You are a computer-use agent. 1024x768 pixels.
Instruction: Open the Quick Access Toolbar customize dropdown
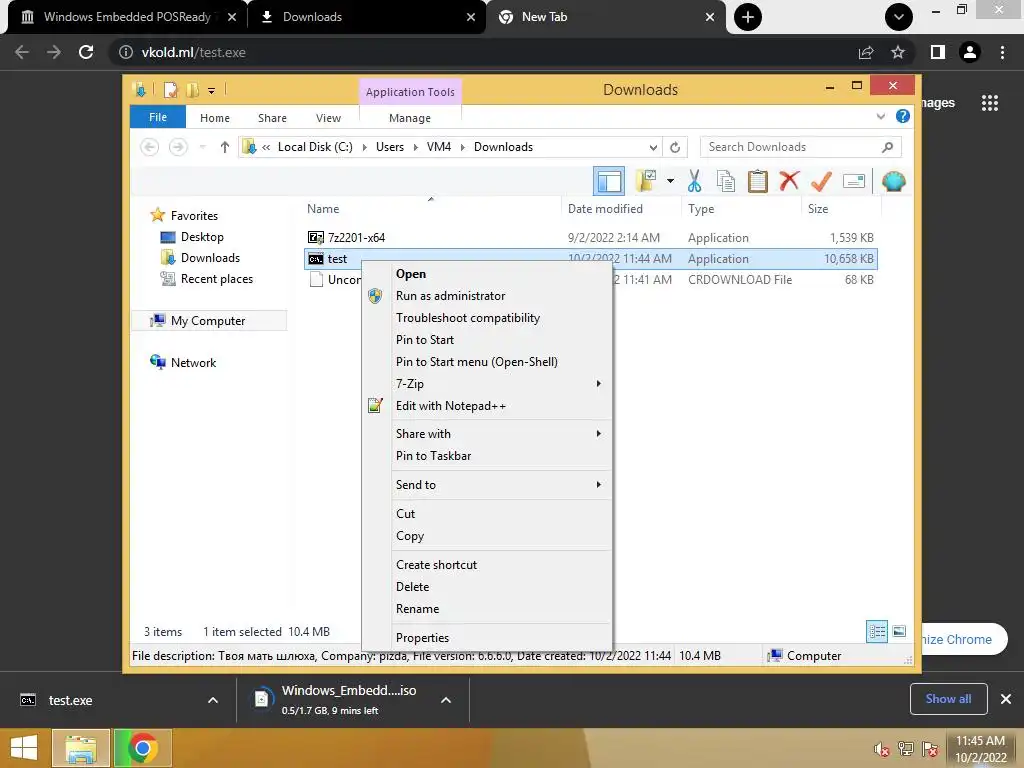pyautogui.click(x=212, y=91)
